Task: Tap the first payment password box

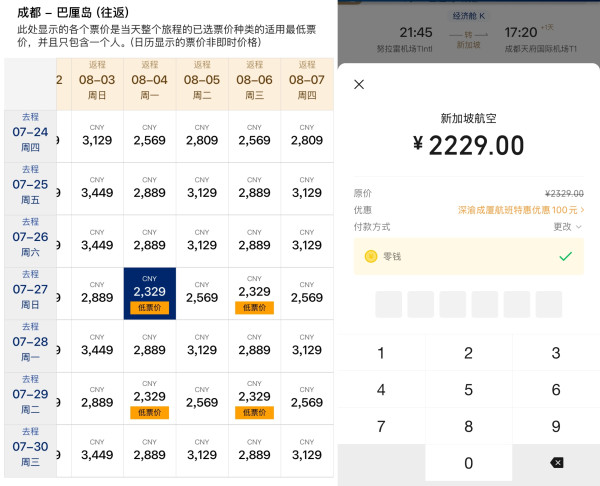Action: [388, 304]
